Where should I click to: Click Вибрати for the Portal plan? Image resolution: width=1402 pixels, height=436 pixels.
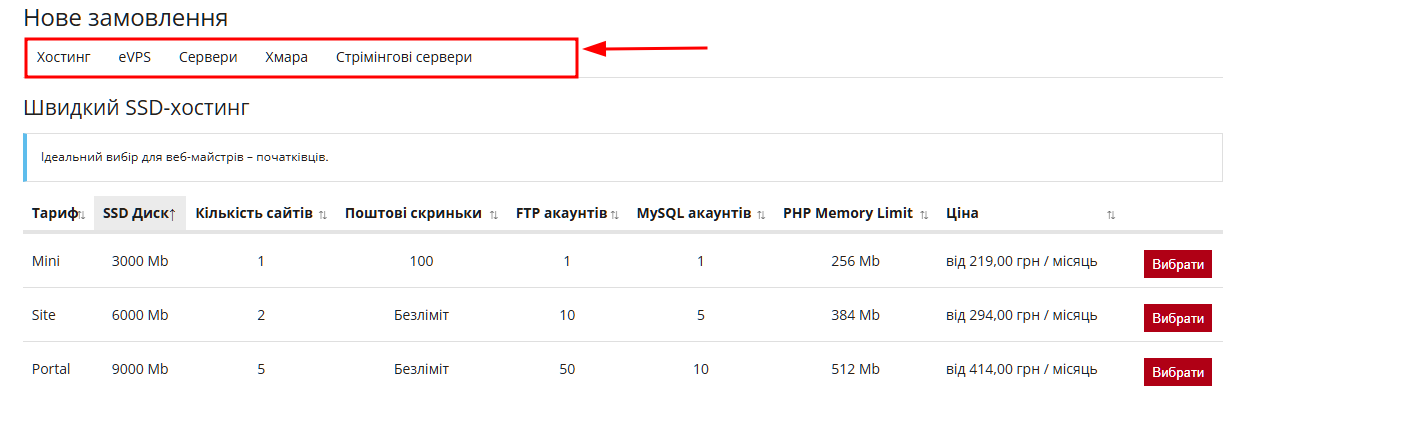[x=1177, y=372]
